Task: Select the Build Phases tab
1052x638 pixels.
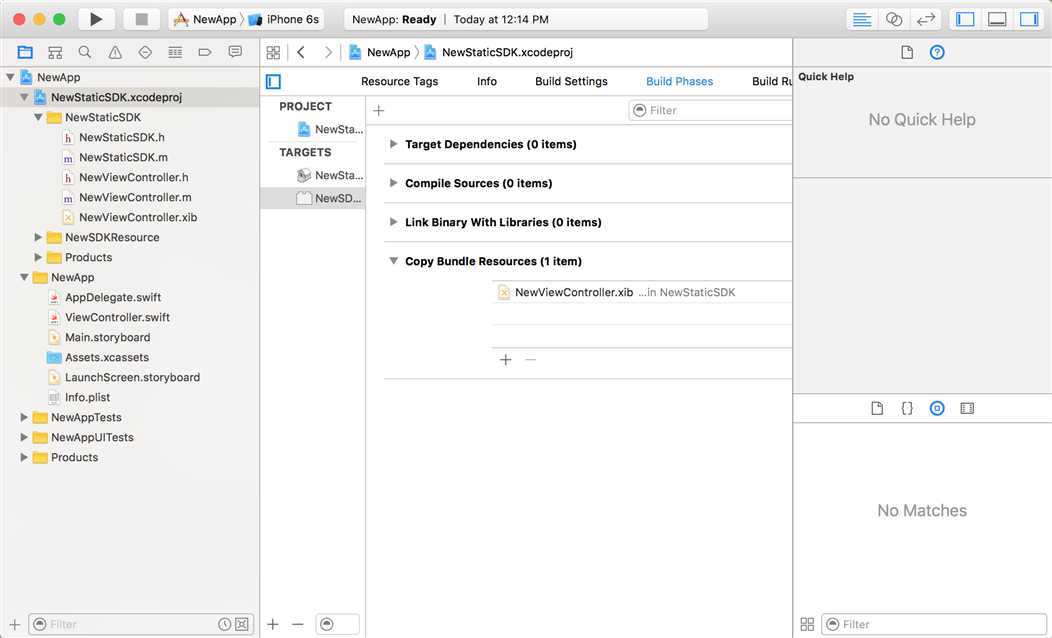Action: click(x=680, y=81)
